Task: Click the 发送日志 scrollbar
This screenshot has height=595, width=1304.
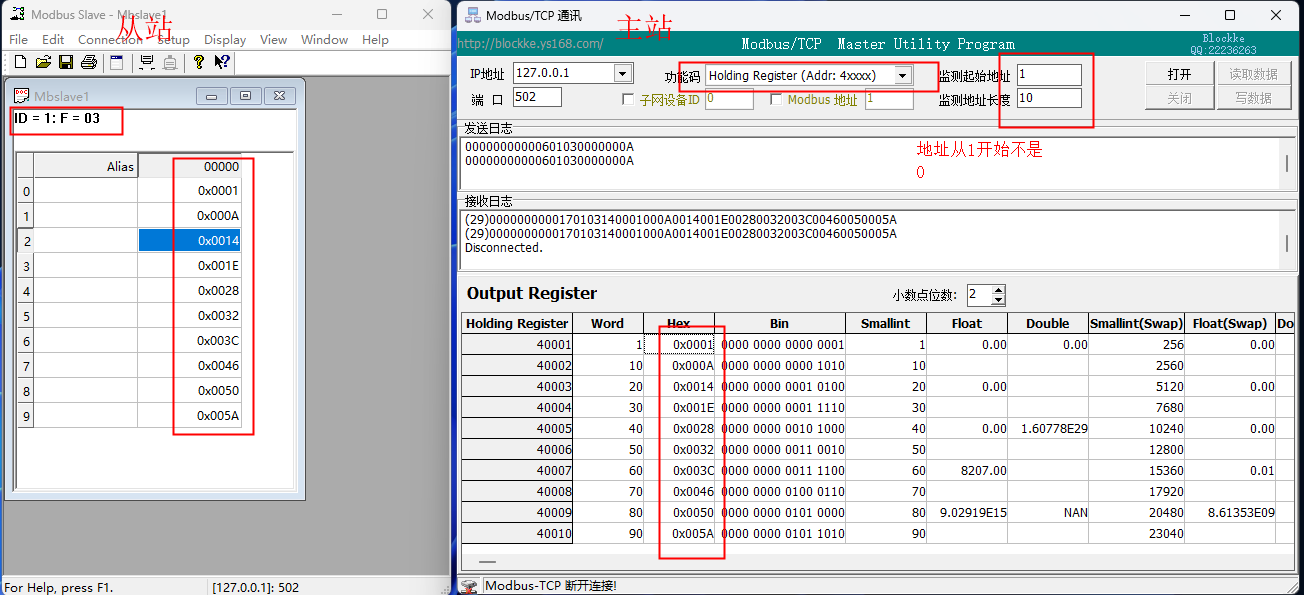Action: [x=1287, y=162]
